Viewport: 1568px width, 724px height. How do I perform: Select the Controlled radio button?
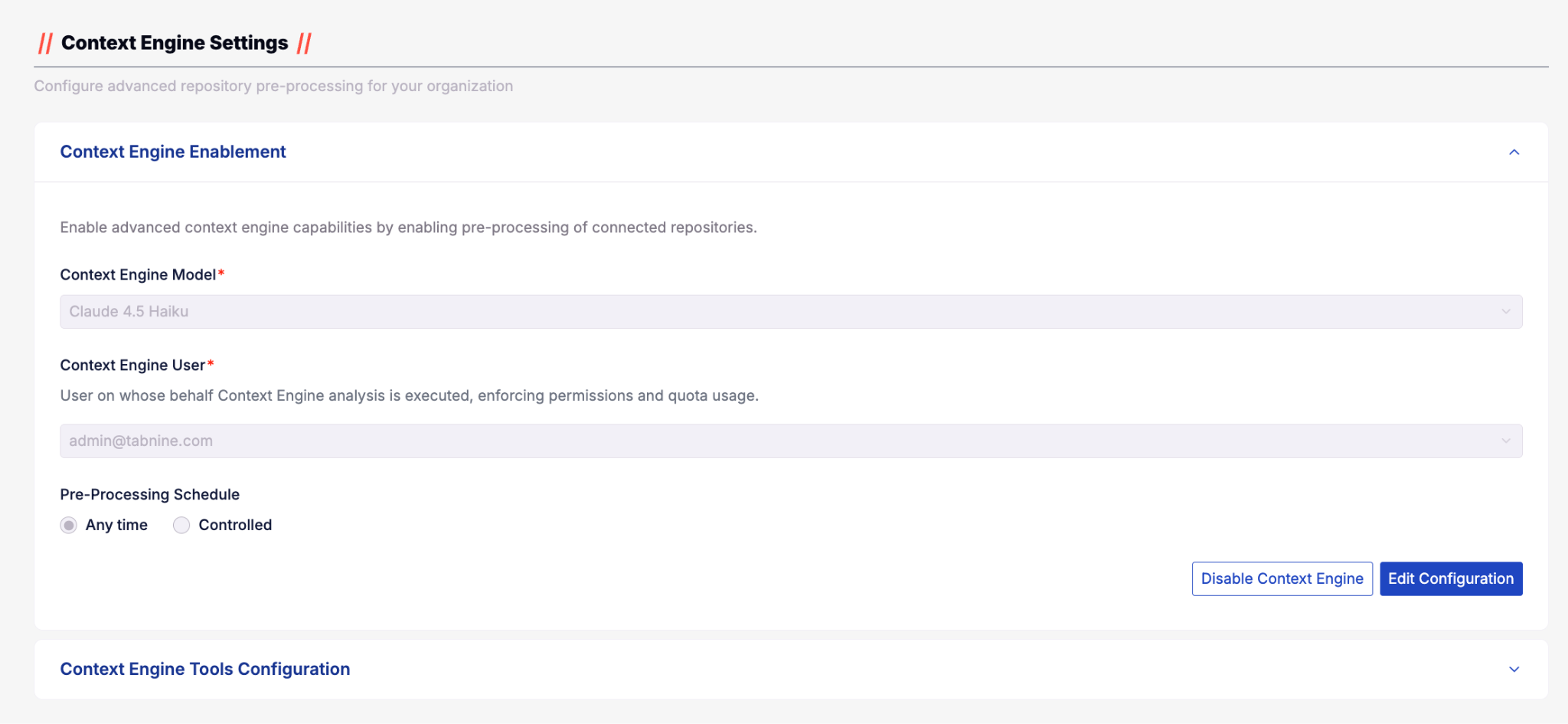point(181,526)
